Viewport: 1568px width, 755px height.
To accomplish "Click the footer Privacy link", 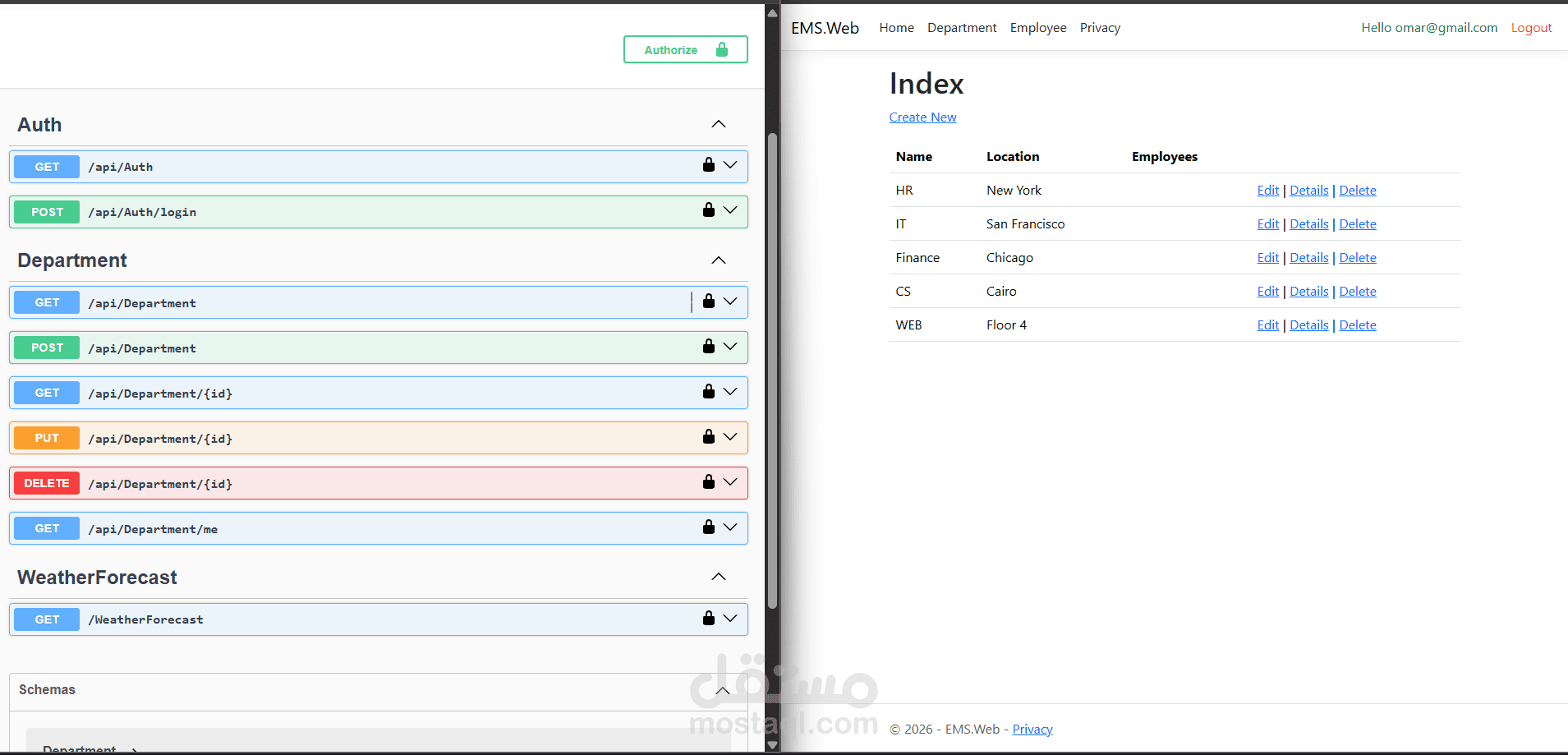I will point(1032,730).
